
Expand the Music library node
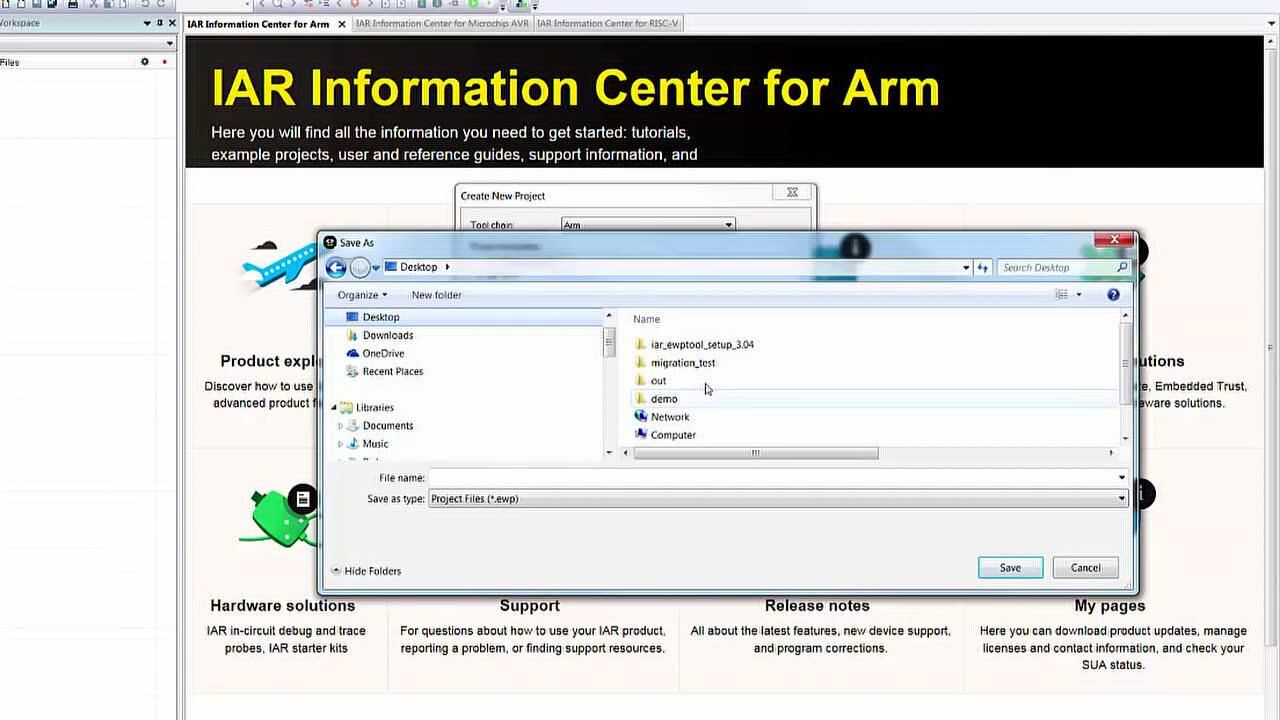[x=340, y=444]
